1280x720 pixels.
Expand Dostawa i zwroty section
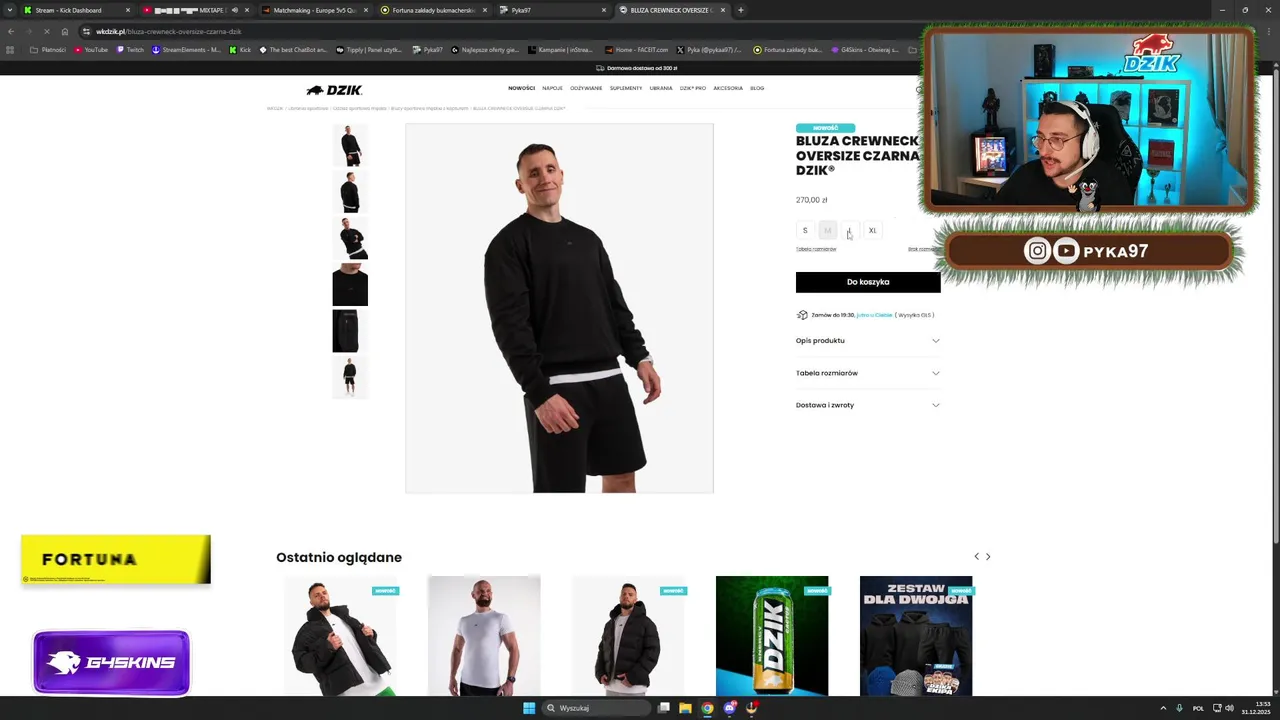(868, 405)
